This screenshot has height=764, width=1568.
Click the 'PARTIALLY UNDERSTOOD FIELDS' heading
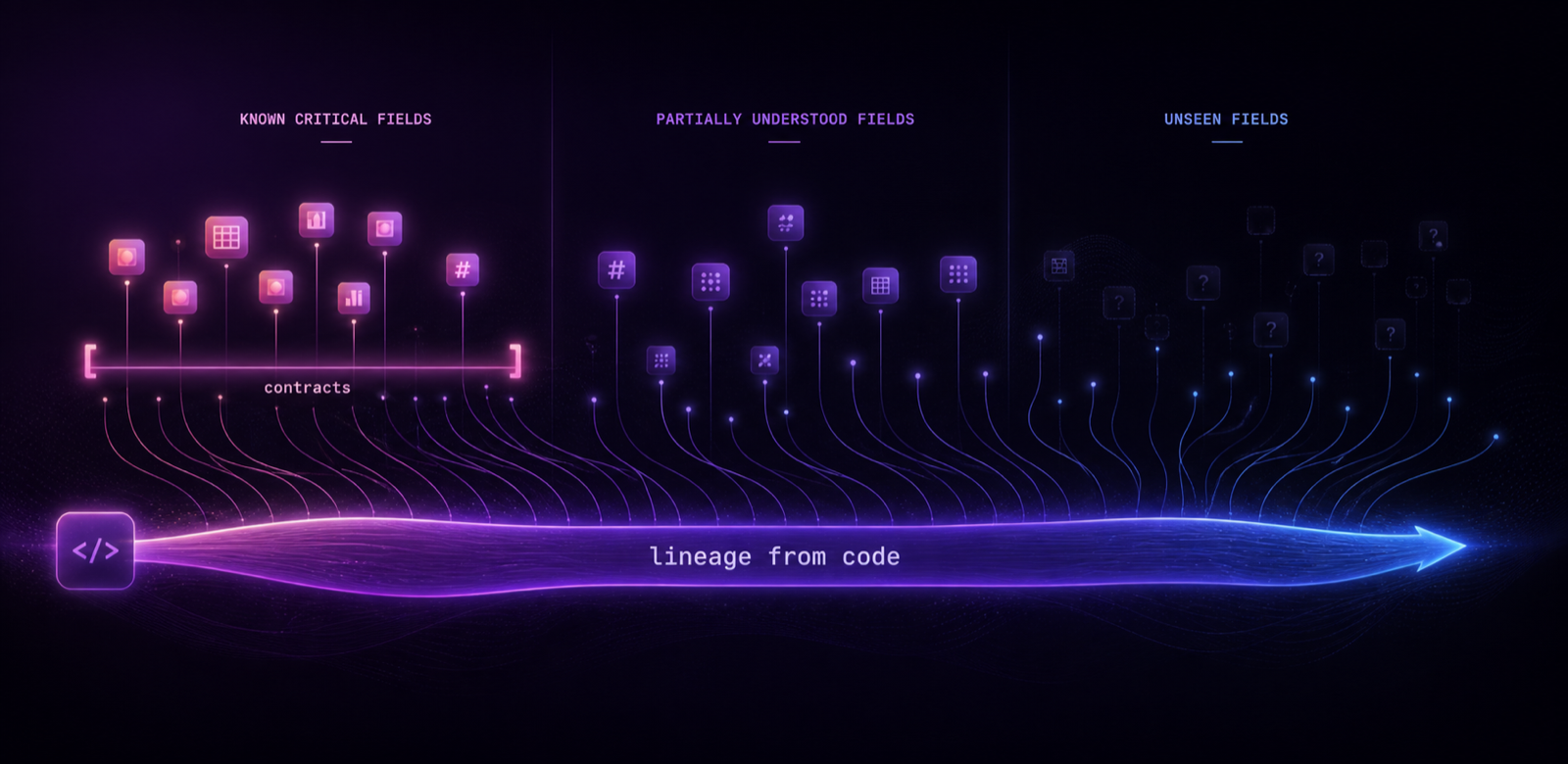(x=785, y=119)
